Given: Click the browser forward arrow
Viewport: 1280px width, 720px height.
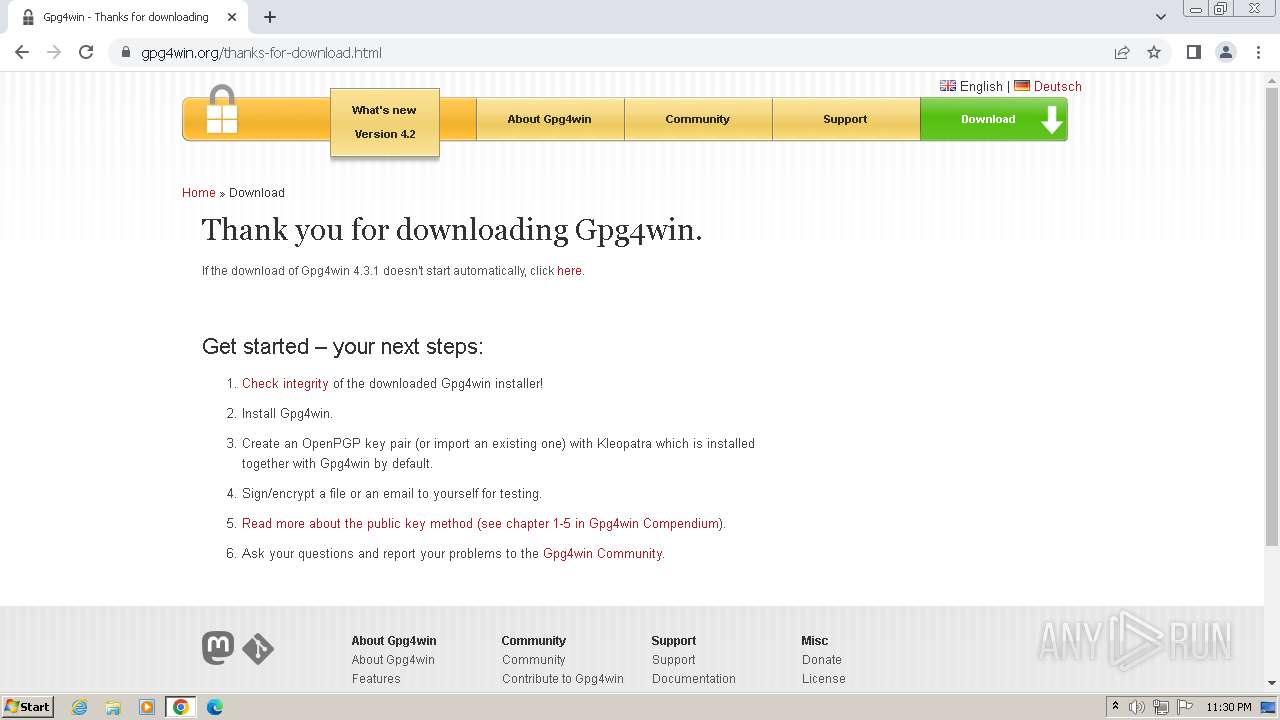Looking at the screenshot, I should point(54,52).
